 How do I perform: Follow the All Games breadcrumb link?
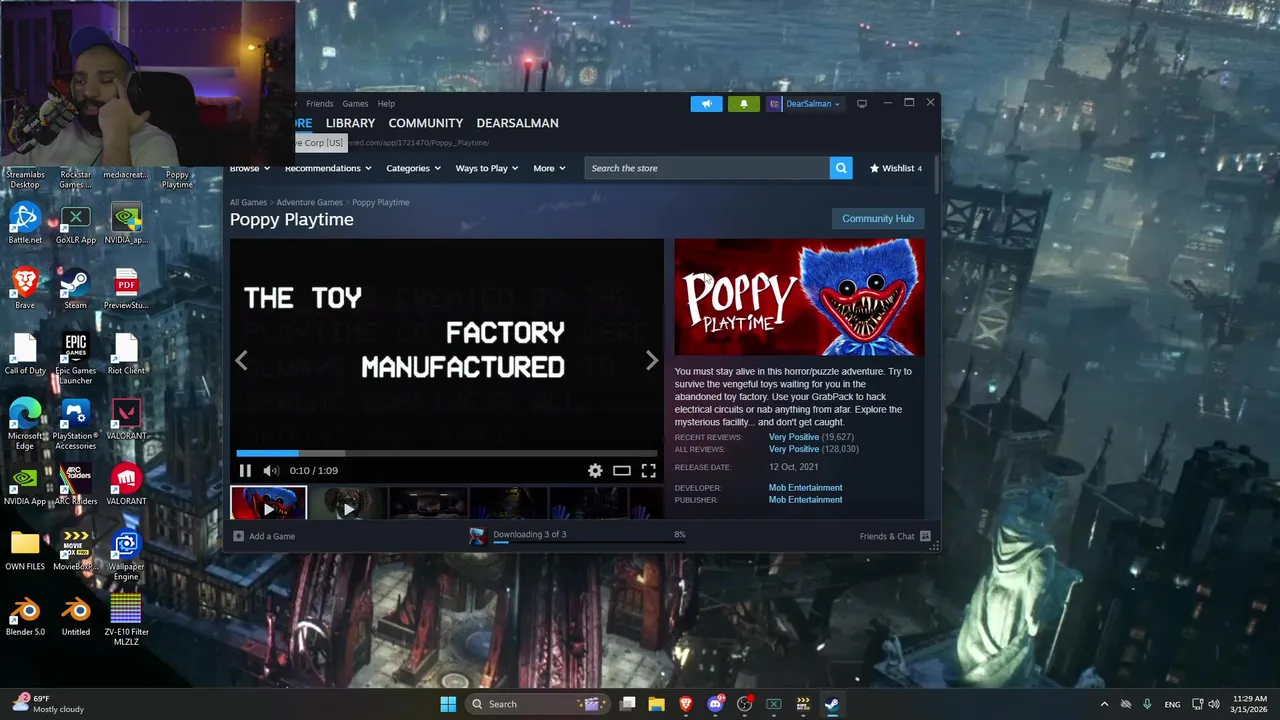pos(248,202)
